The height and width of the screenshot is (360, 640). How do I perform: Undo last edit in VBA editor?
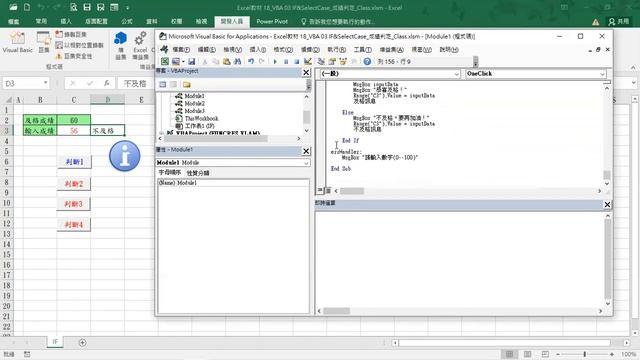click(251, 62)
